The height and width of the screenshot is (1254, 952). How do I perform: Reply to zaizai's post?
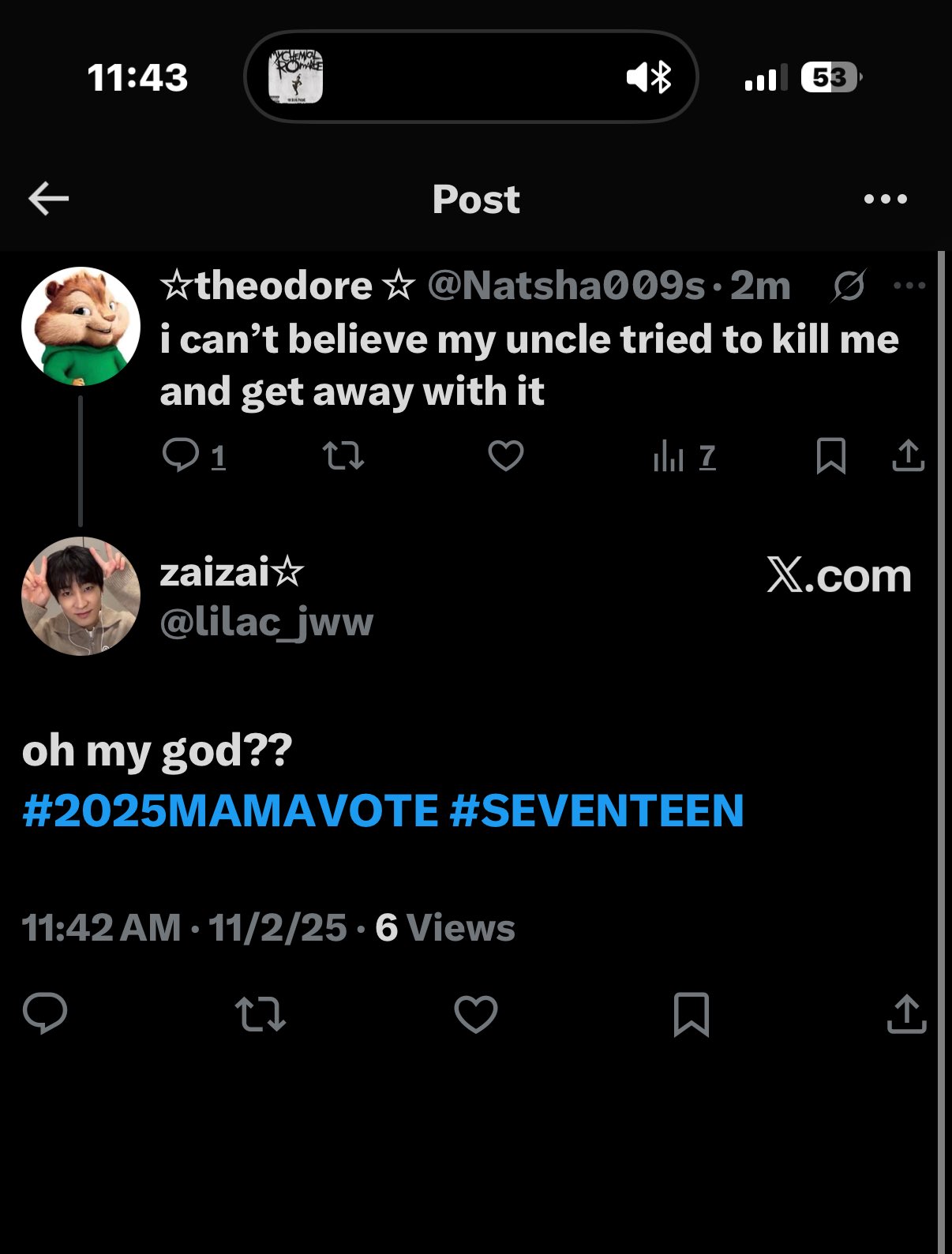(x=45, y=1013)
